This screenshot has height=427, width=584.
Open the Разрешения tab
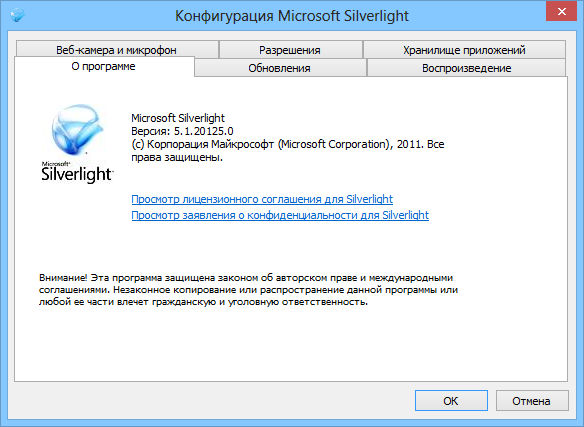(x=290, y=50)
